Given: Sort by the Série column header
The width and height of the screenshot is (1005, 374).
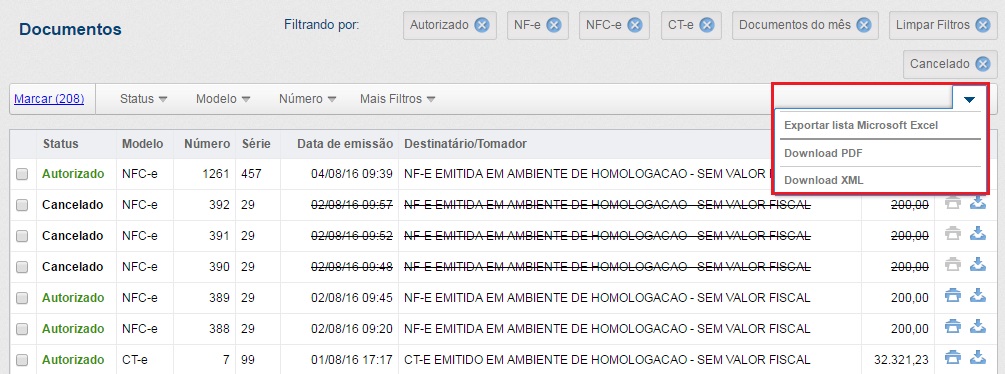Looking at the screenshot, I should [256, 143].
